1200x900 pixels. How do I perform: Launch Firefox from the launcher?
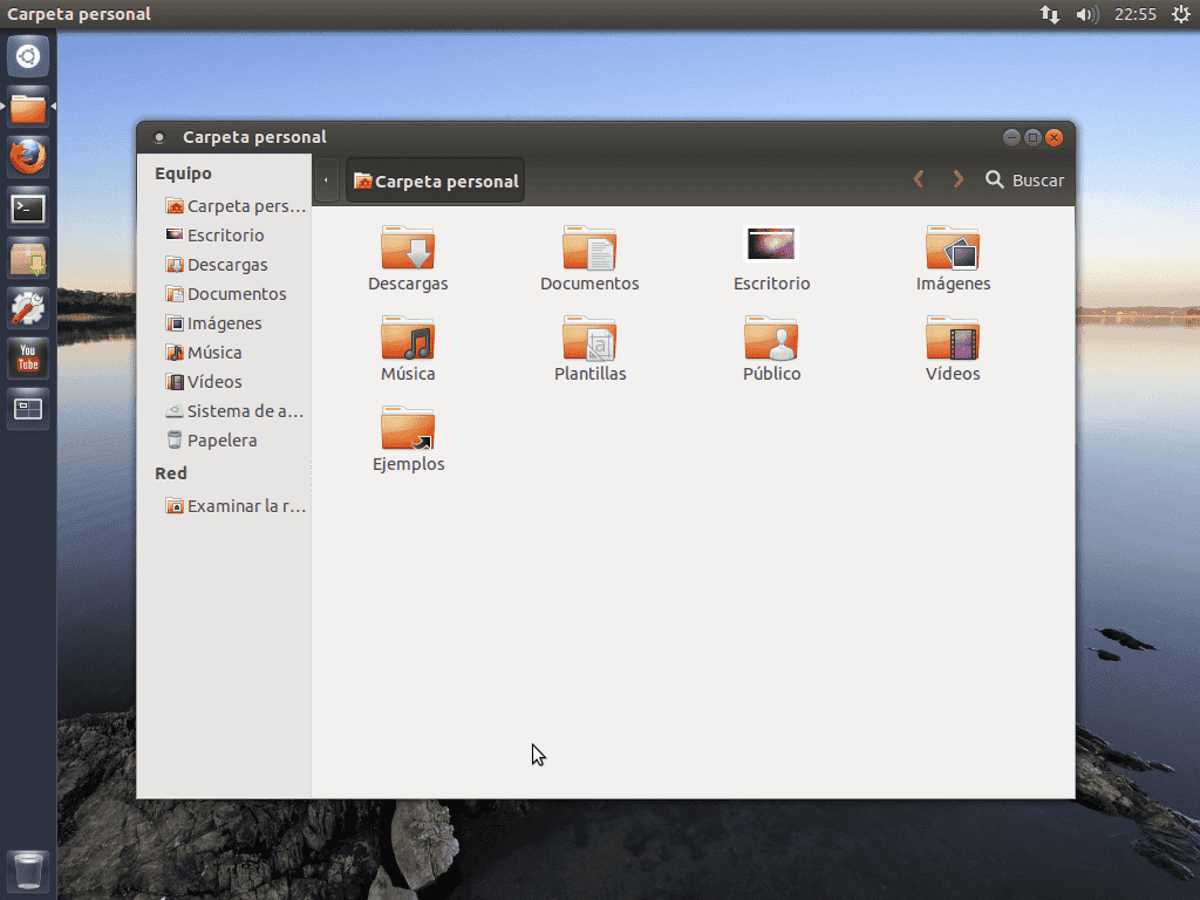point(28,157)
